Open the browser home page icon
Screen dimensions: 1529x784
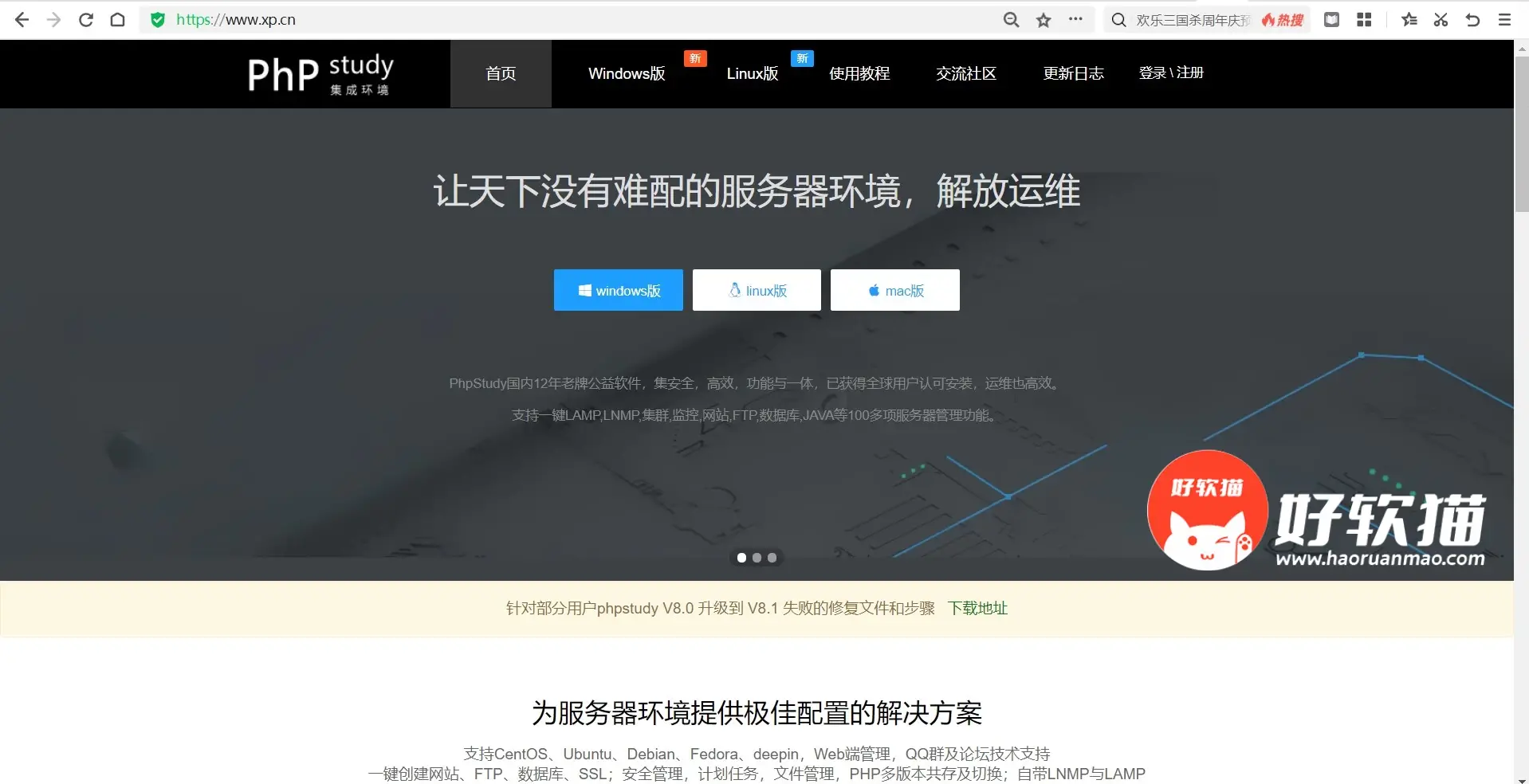click(x=117, y=20)
